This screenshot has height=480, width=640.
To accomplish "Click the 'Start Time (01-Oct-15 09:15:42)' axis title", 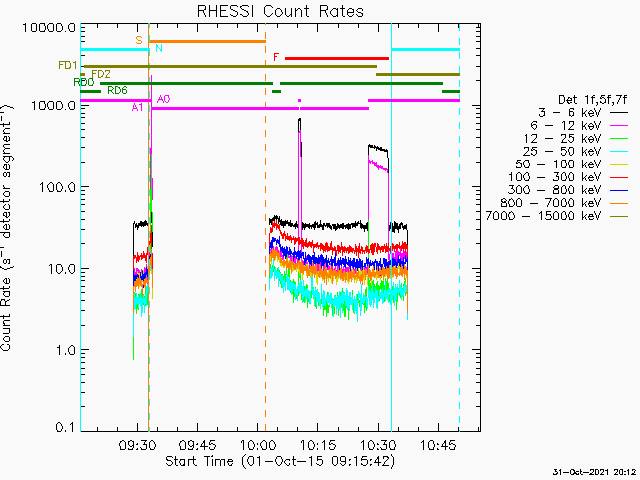I will tap(280, 461).
